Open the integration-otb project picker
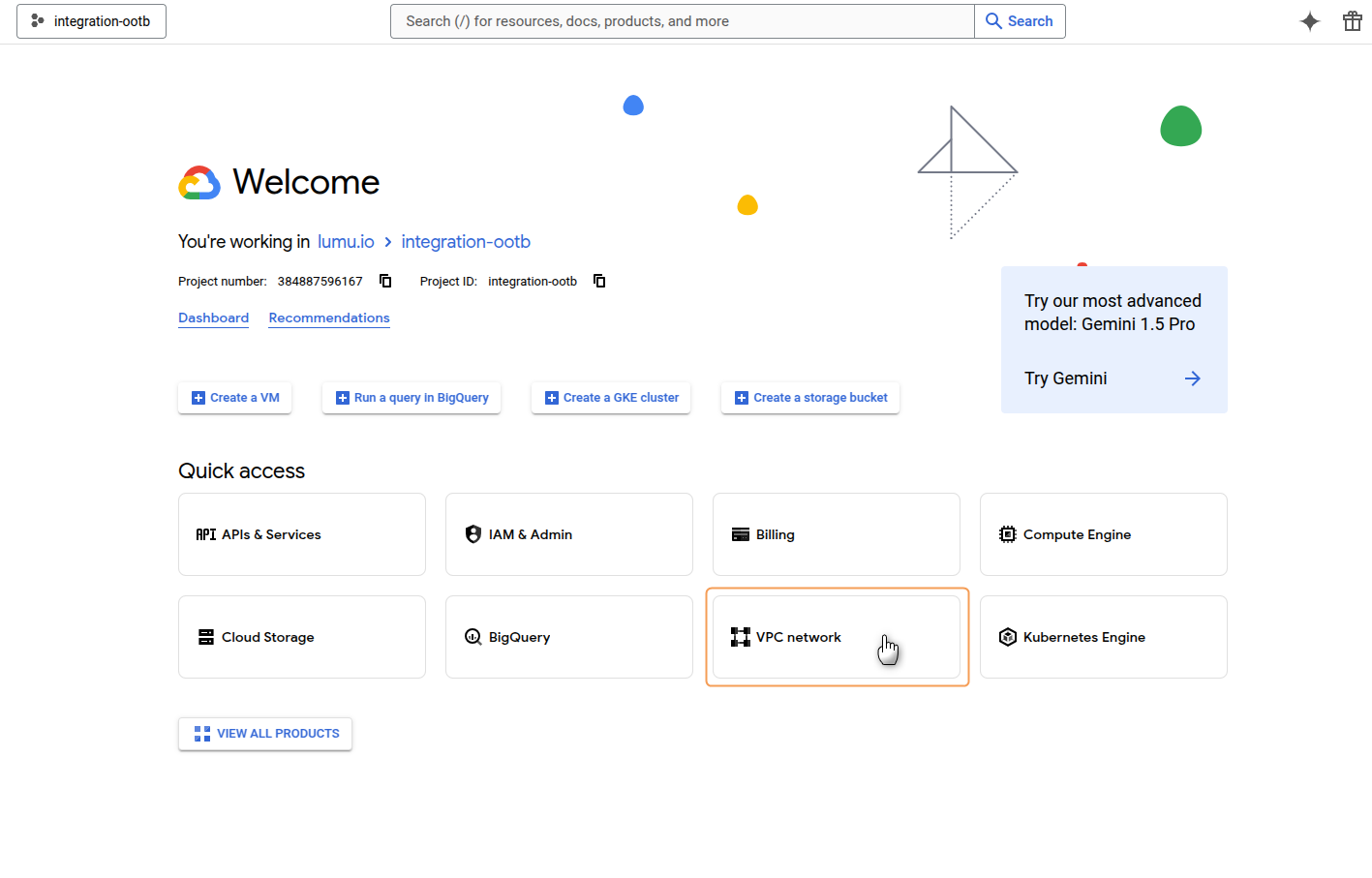 click(x=91, y=21)
